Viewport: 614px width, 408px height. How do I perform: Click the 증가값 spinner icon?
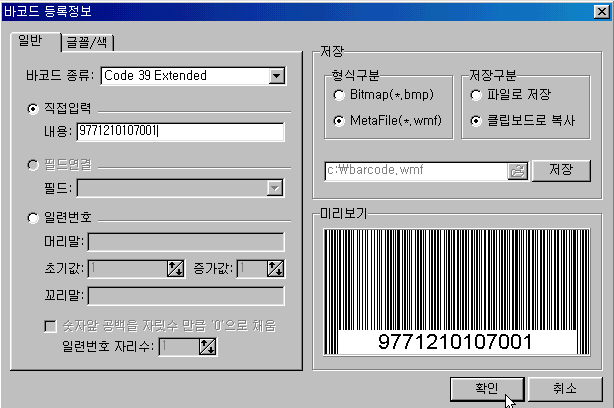tap(275, 268)
